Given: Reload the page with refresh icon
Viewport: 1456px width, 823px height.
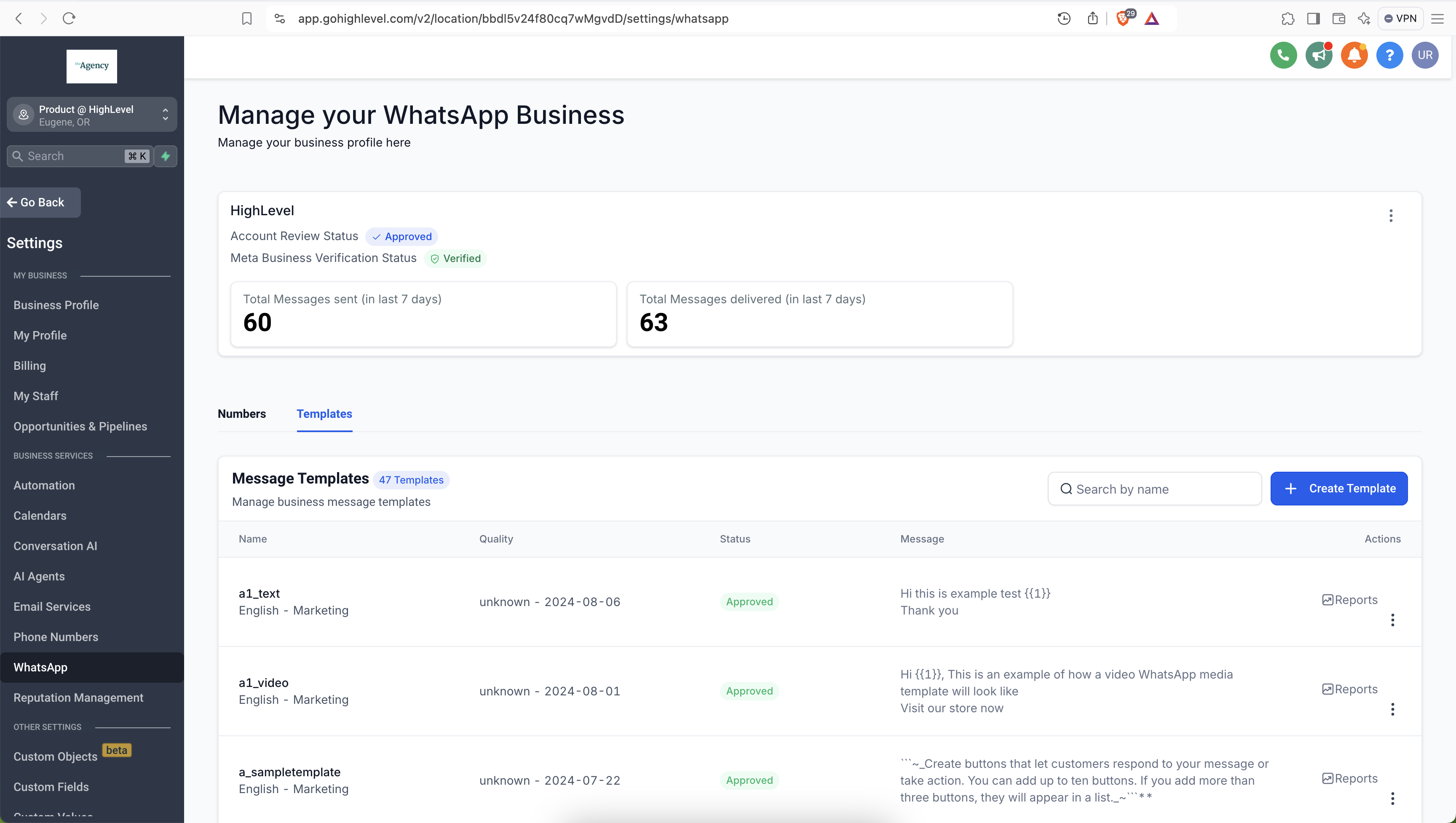Looking at the screenshot, I should pos(69,19).
